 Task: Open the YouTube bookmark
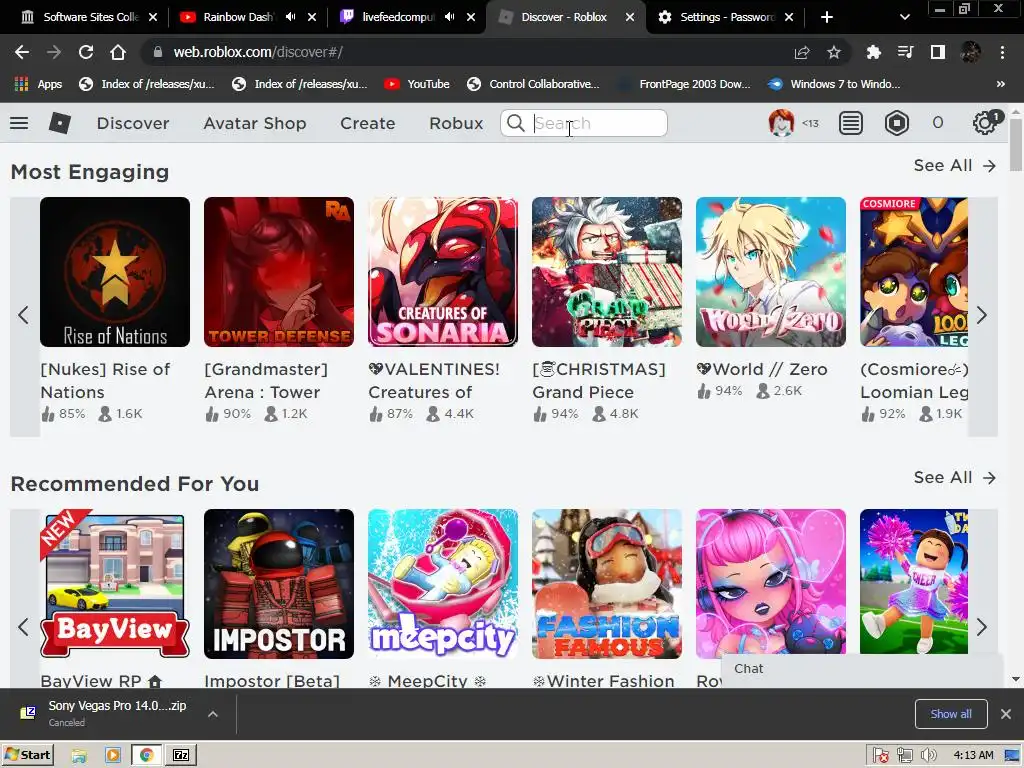click(x=417, y=84)
